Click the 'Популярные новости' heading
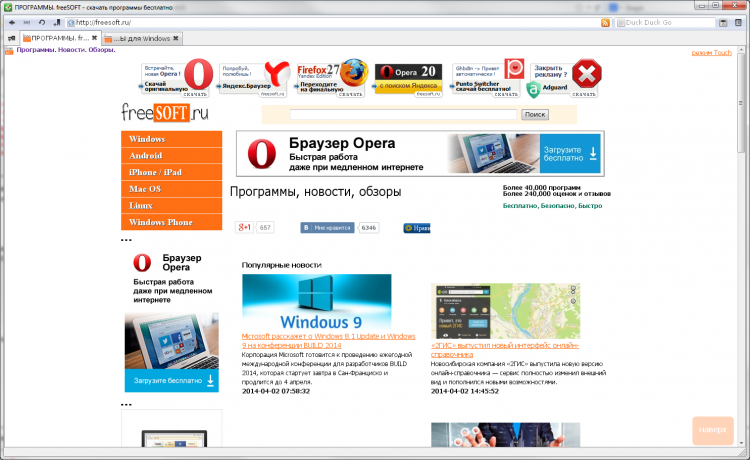Image resolution: width=750 pixels, height=460 pixels. 282,265
